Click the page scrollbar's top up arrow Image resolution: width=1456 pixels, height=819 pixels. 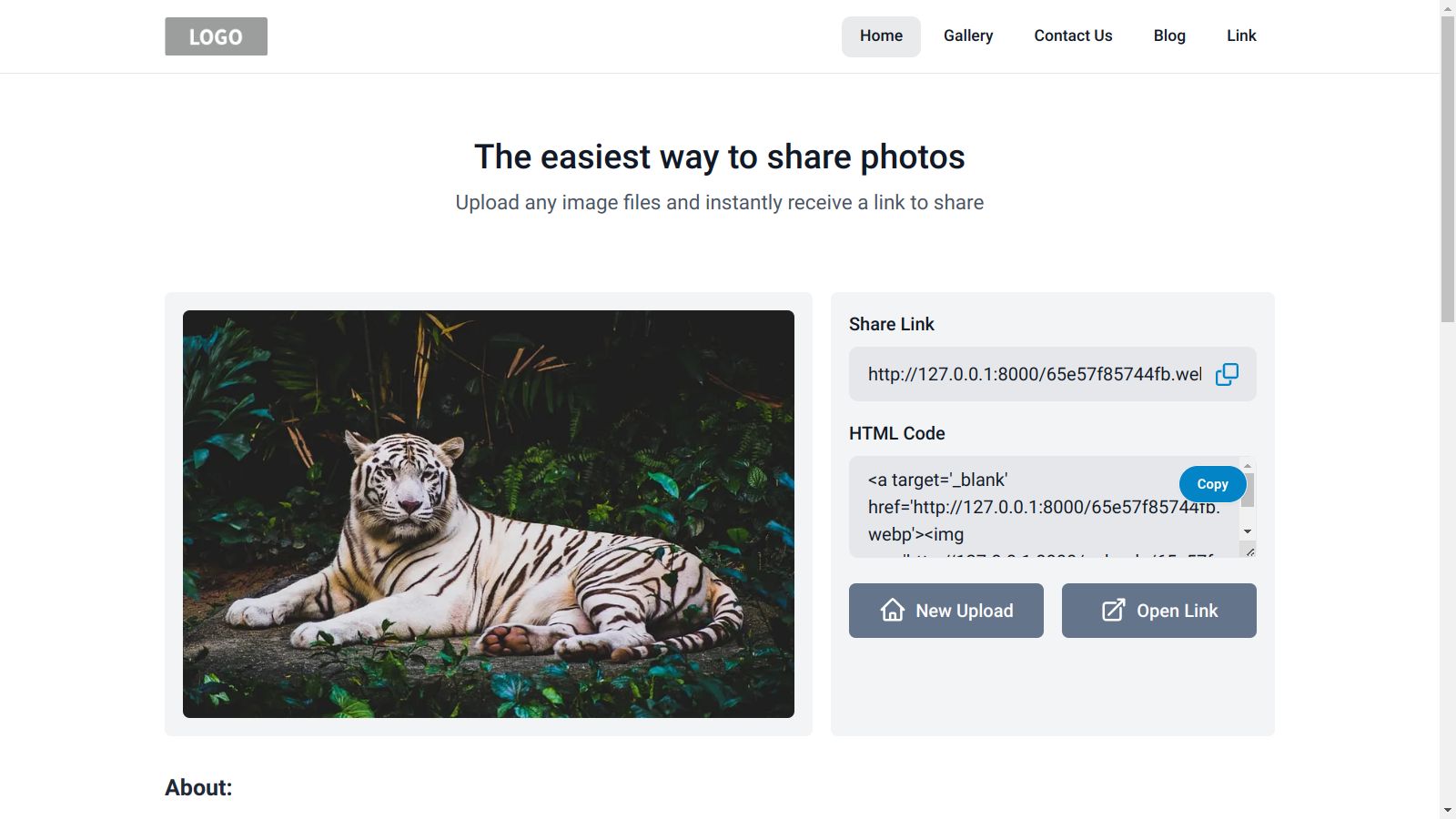1448,7
